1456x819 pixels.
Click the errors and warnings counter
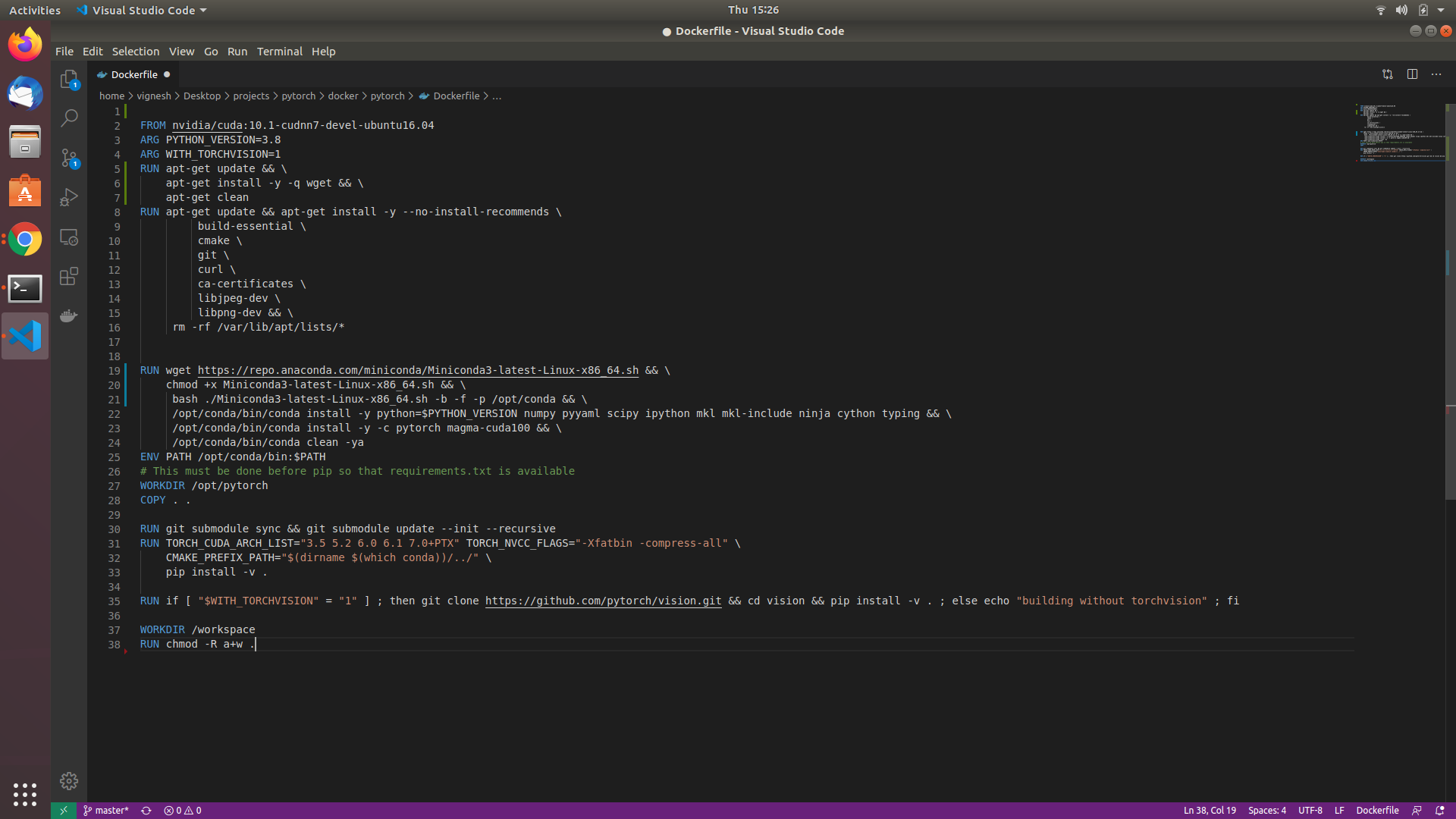[x=183, y=810]
